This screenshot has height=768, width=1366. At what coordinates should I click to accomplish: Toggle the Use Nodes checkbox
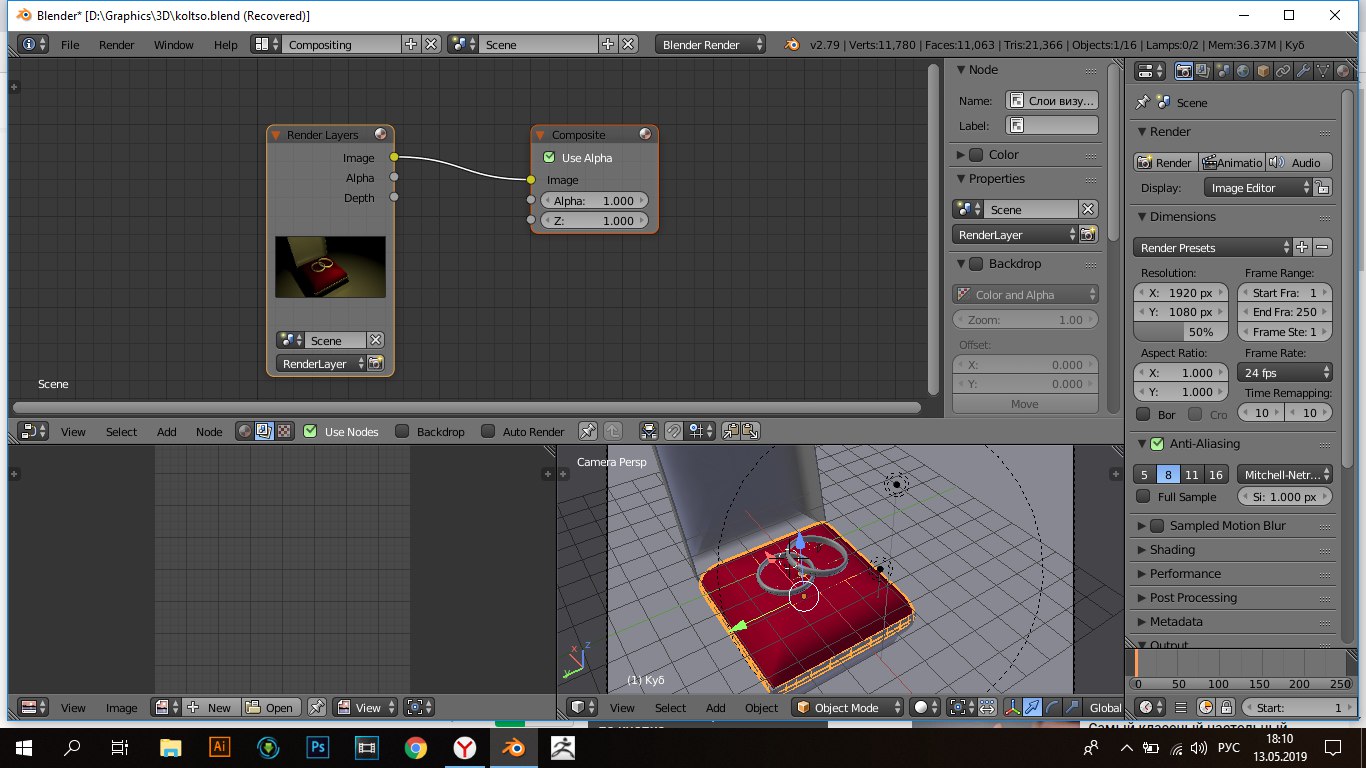(x=310, y=431)
